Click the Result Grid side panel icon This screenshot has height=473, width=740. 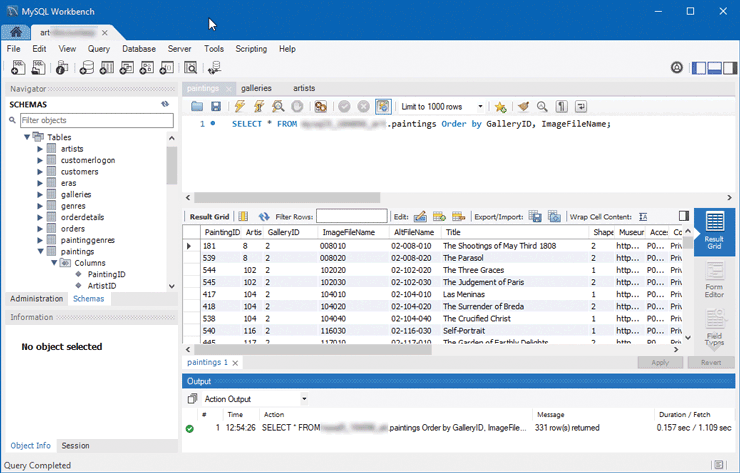click(714, 231)
